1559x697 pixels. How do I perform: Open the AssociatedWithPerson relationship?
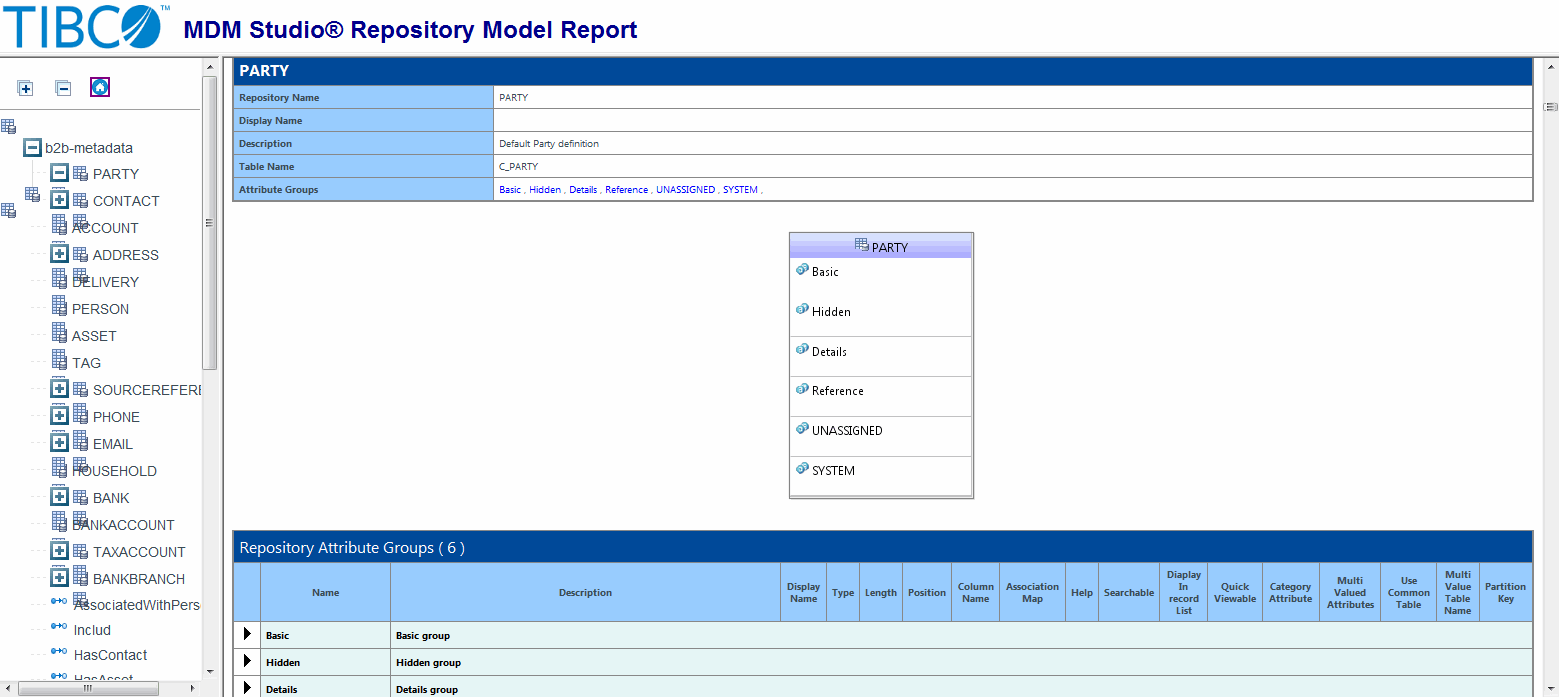pyautogui.click(x=138, y=605)
